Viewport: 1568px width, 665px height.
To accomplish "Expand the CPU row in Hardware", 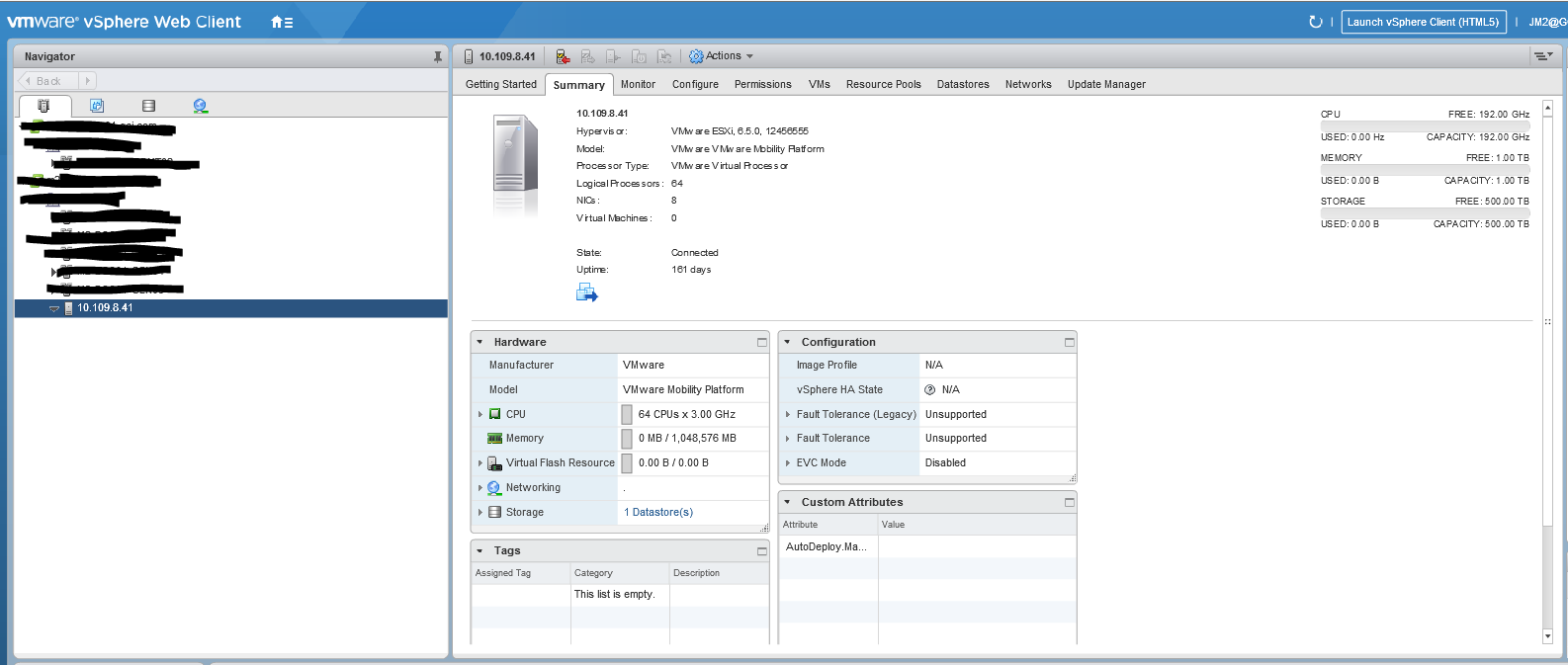I will tap(480, 414).
